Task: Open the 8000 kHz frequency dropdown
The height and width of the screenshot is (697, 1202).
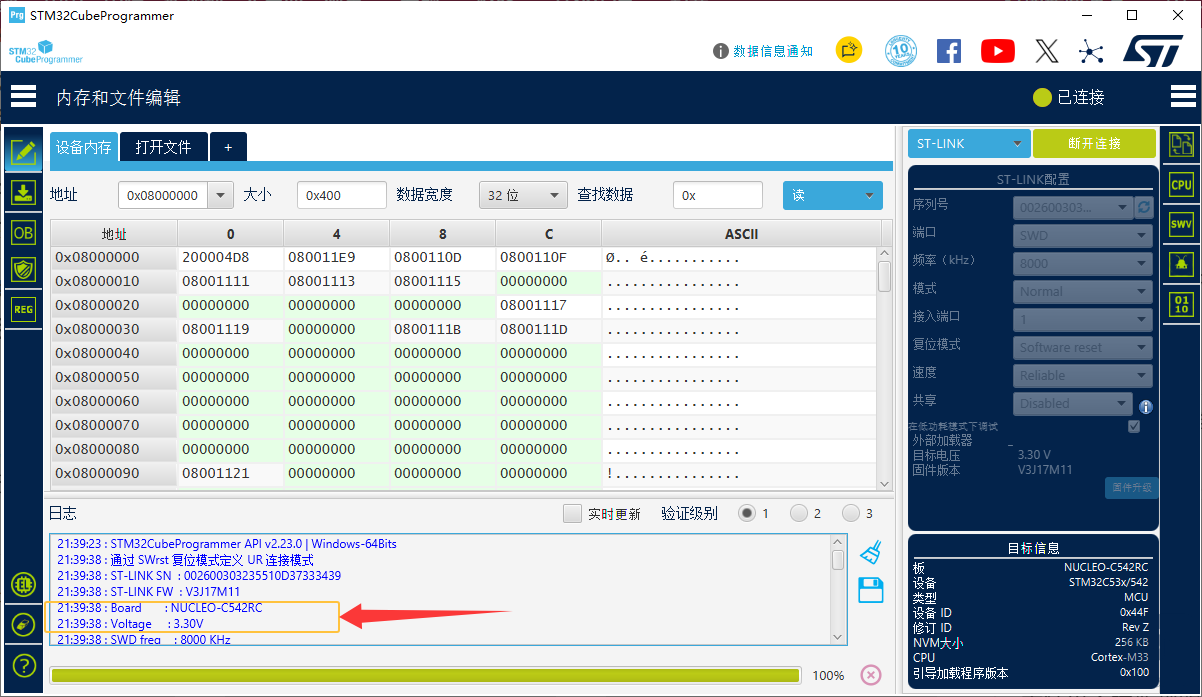Action: pyautogui.click(x=1083, y=264)
